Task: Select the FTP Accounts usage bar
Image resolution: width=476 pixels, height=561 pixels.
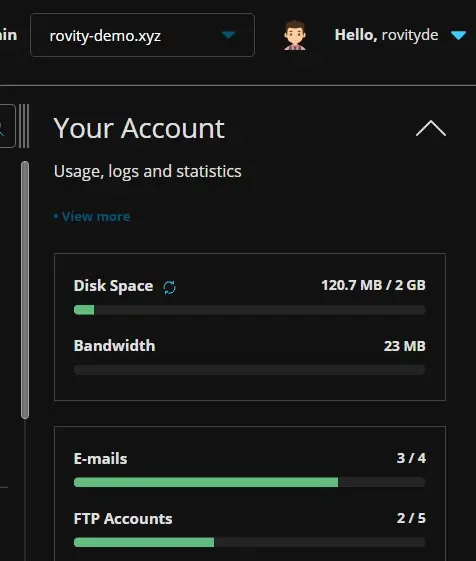Action: pyautogui.click(x=249, y=542)
